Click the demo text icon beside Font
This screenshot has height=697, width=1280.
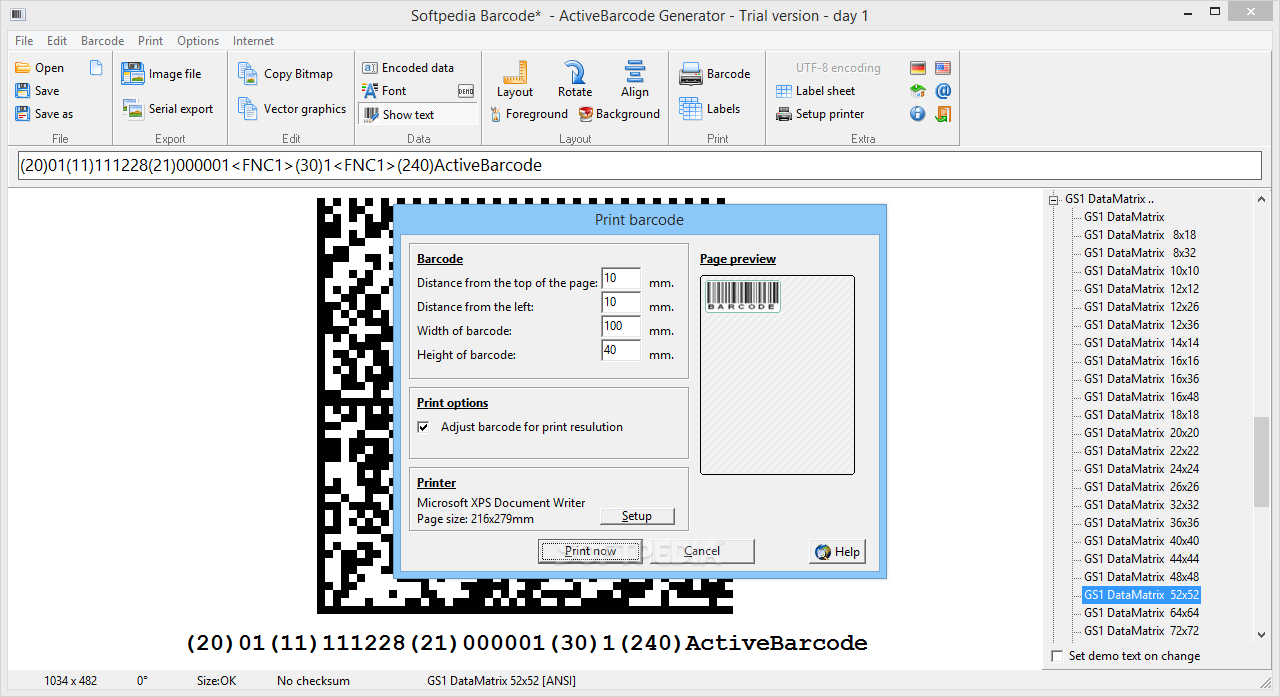[x=466, y=91]
